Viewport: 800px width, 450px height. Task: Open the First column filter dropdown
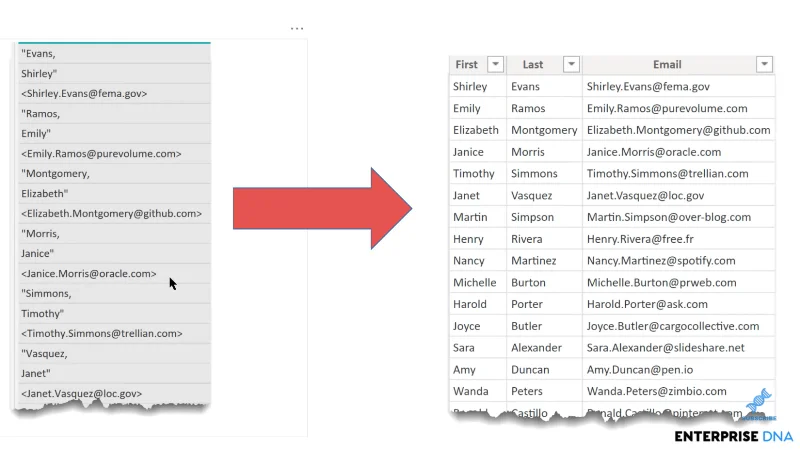click(x=495, y=64)
